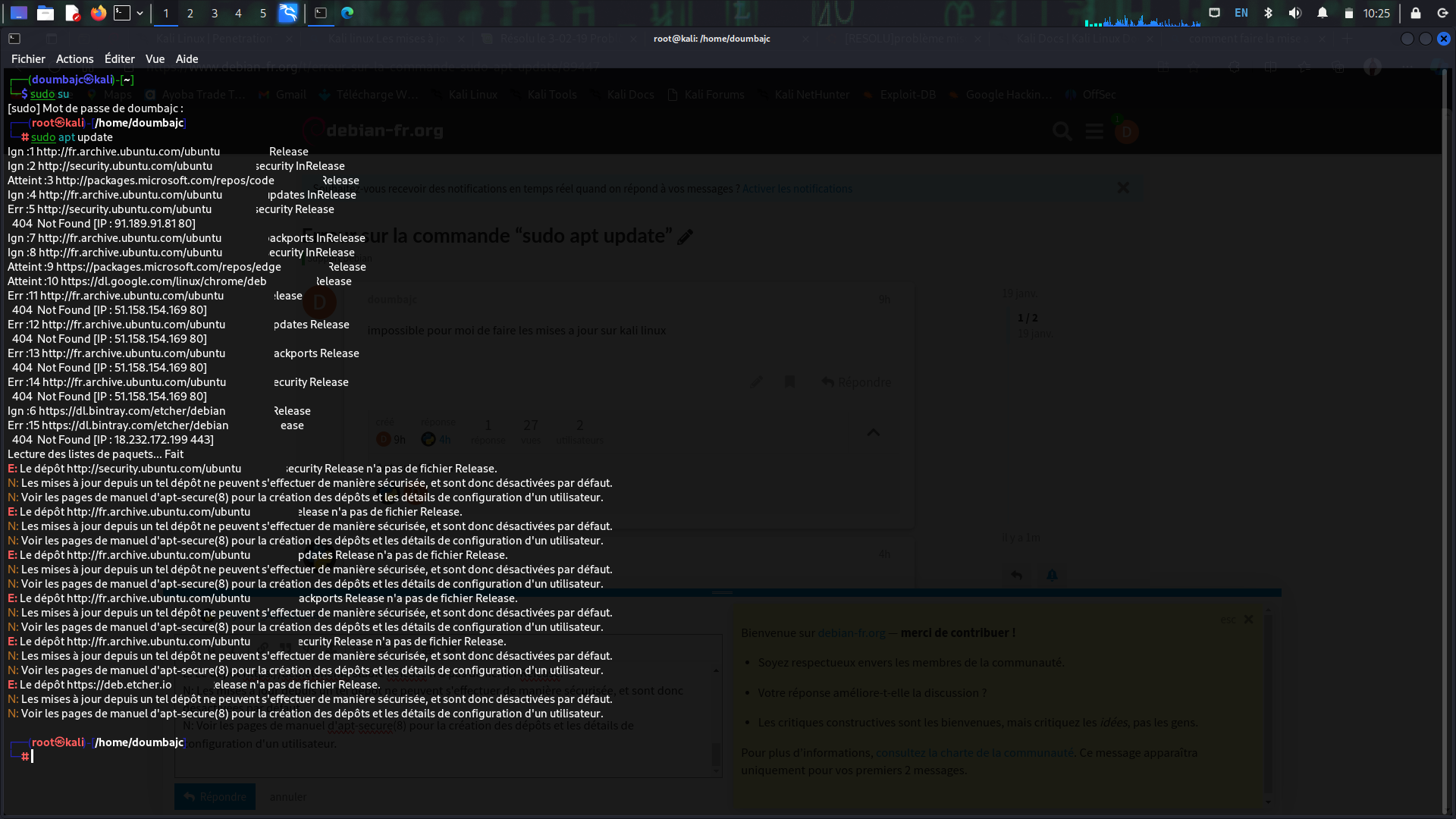Open the Fichier menu in the terminal
The height and width of the screenshot is (819, 1456).
point(28,58)
